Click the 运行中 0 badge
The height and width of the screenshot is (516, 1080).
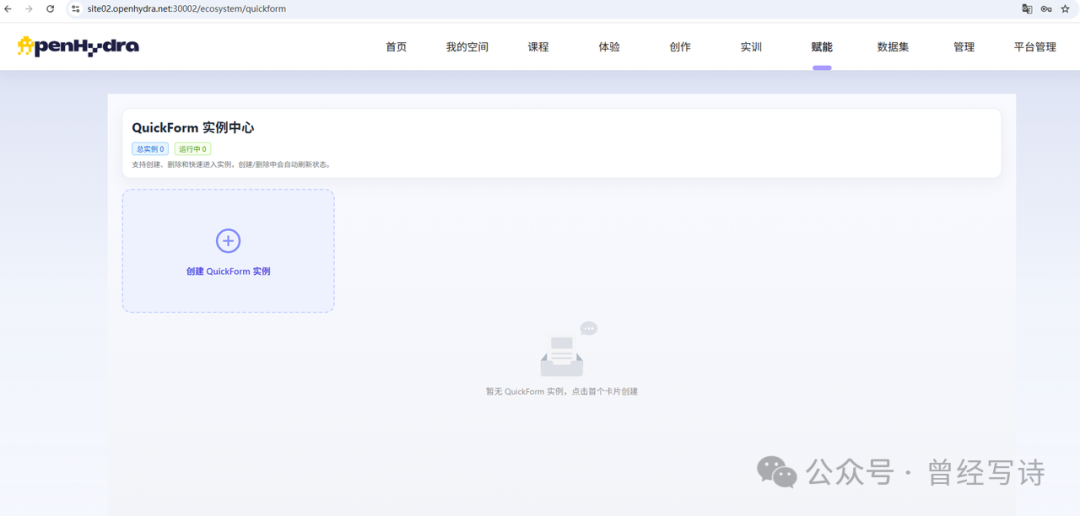click(193, 149)
